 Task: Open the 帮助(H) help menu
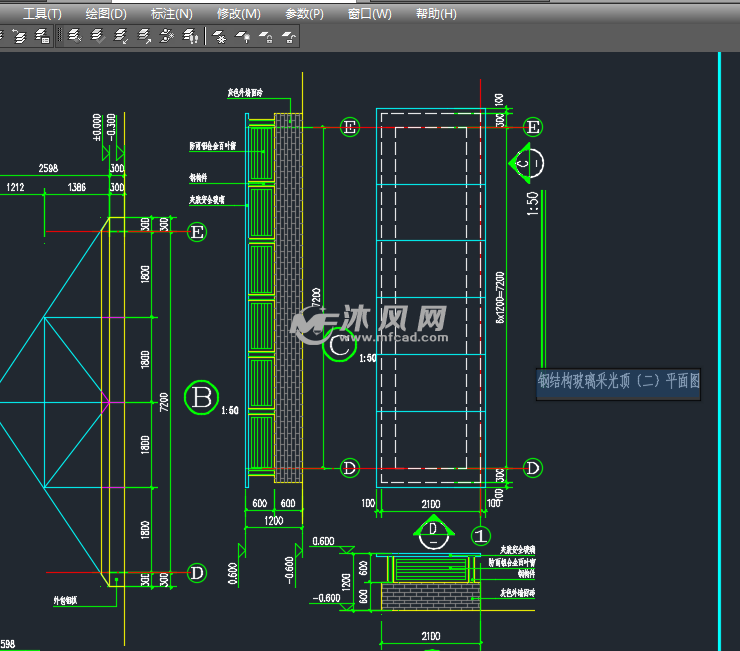pyautogui.click(x=435, y=14)
